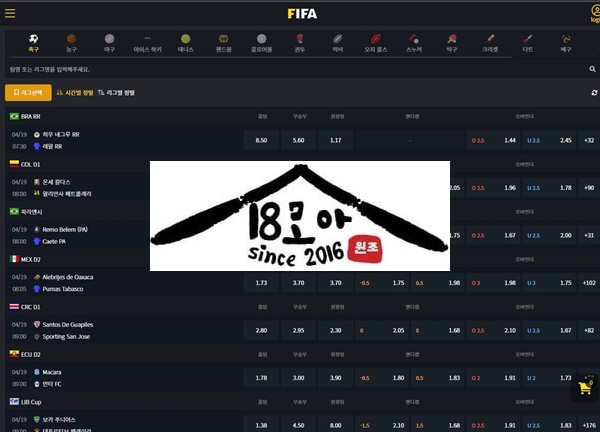Sort matches by league
600x432 pixels.
pos(116,93)
